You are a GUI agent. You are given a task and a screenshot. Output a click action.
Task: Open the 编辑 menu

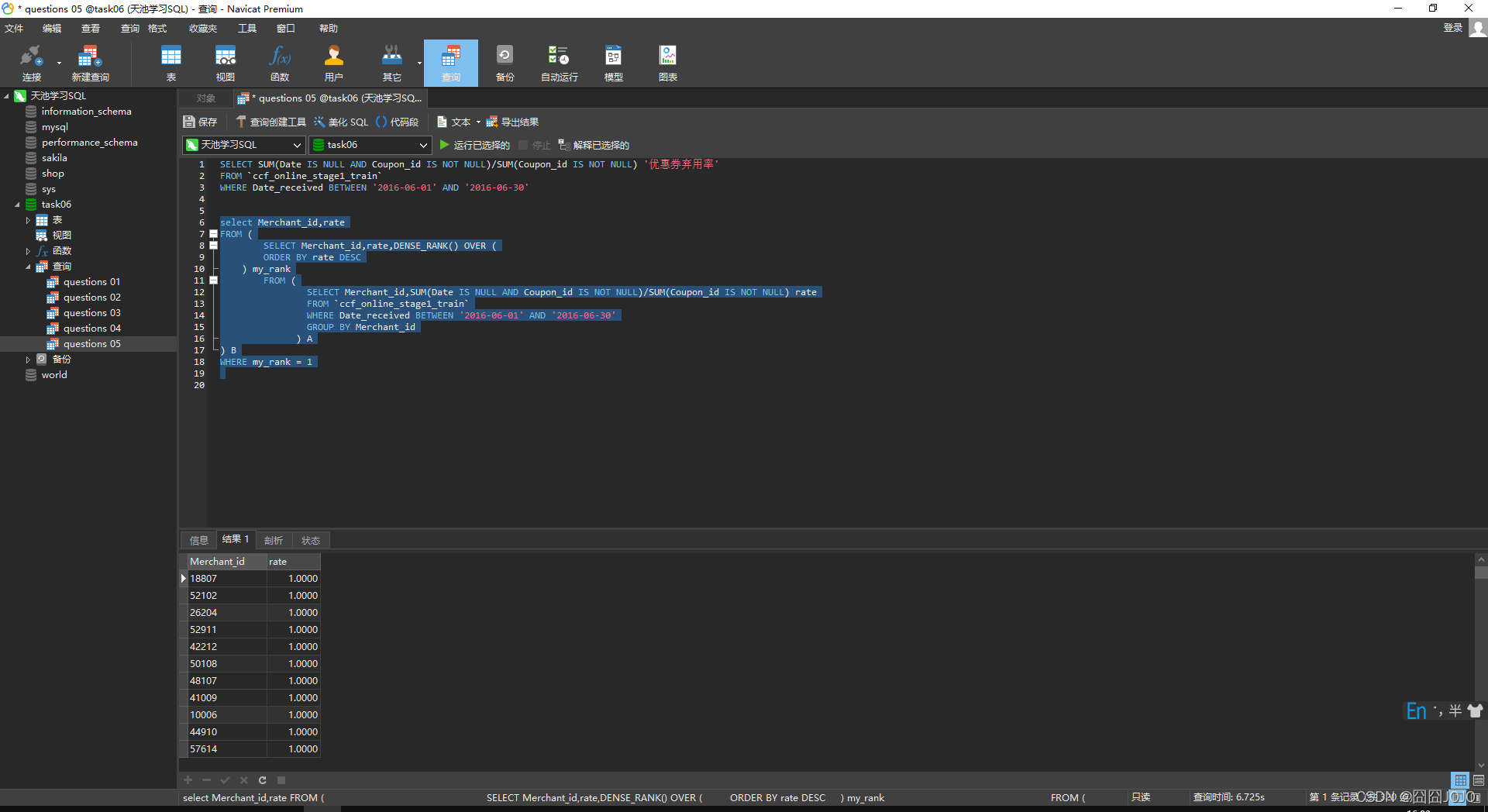pyautogui.click(x=52, y=29)
